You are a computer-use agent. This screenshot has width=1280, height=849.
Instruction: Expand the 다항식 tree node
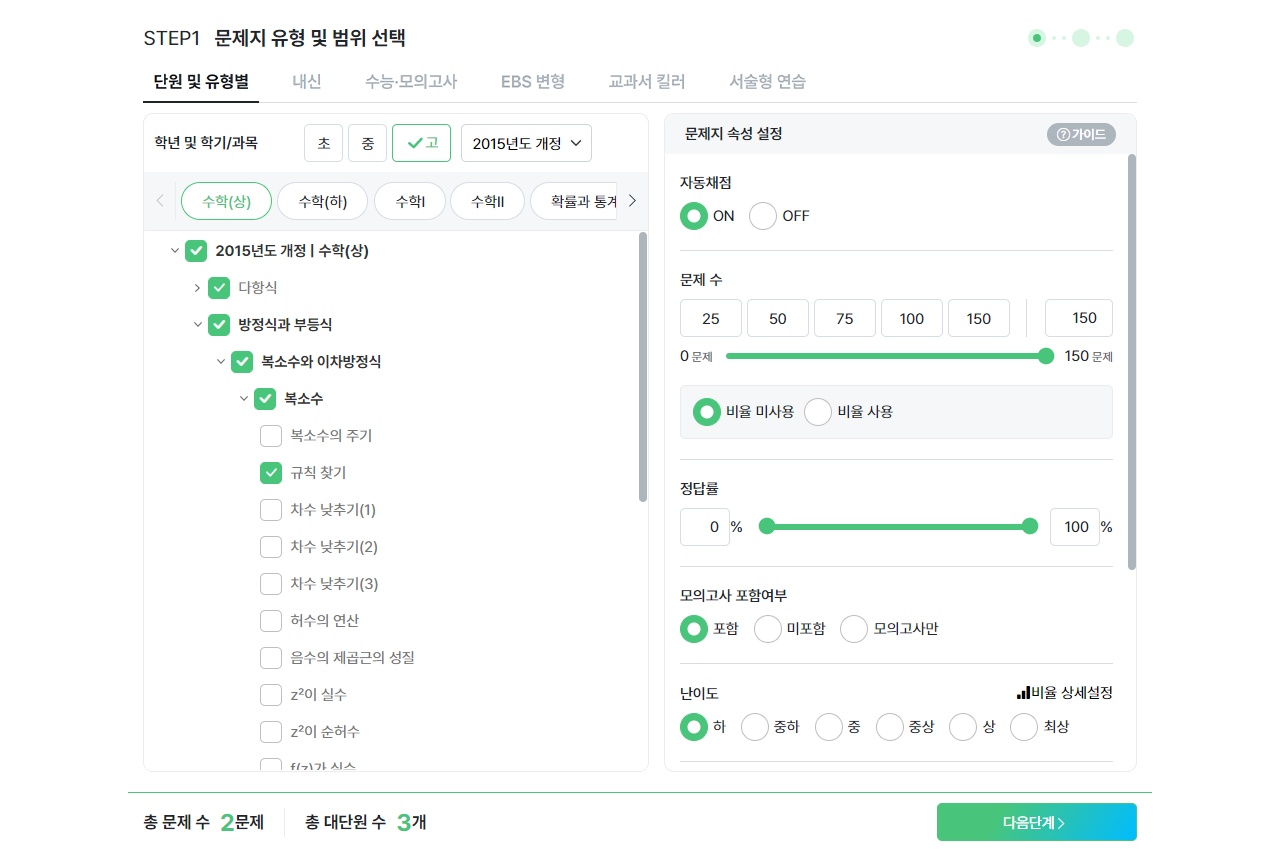[x=197, y=288]
